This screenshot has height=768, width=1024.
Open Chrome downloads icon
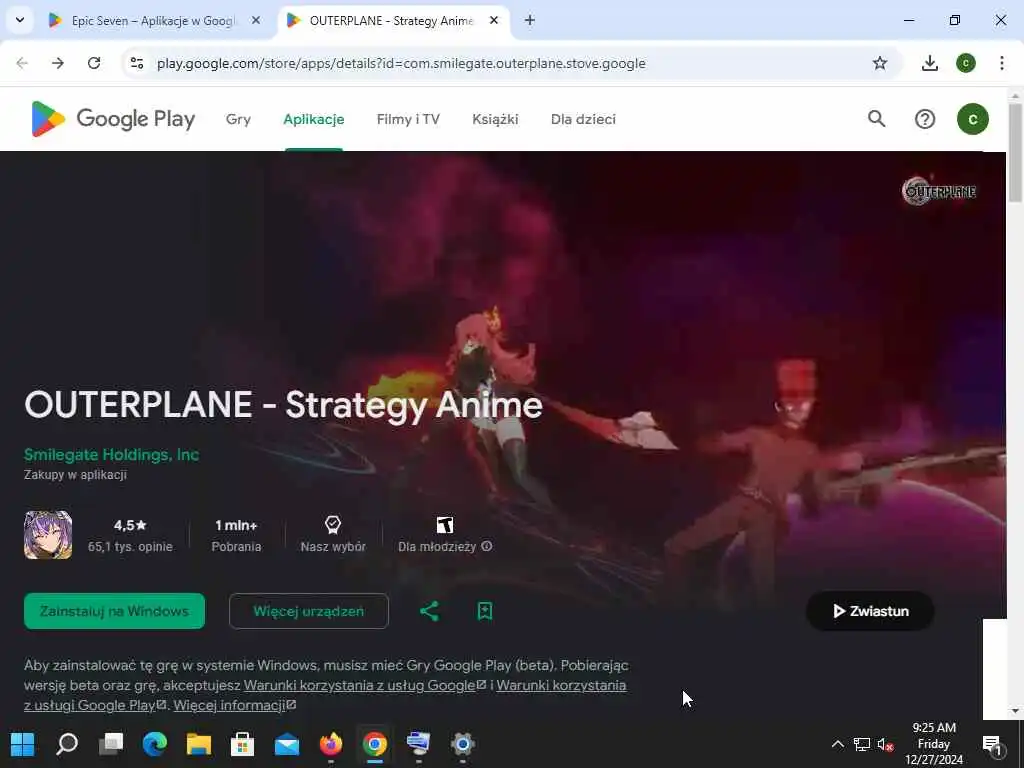pos(929,63)
